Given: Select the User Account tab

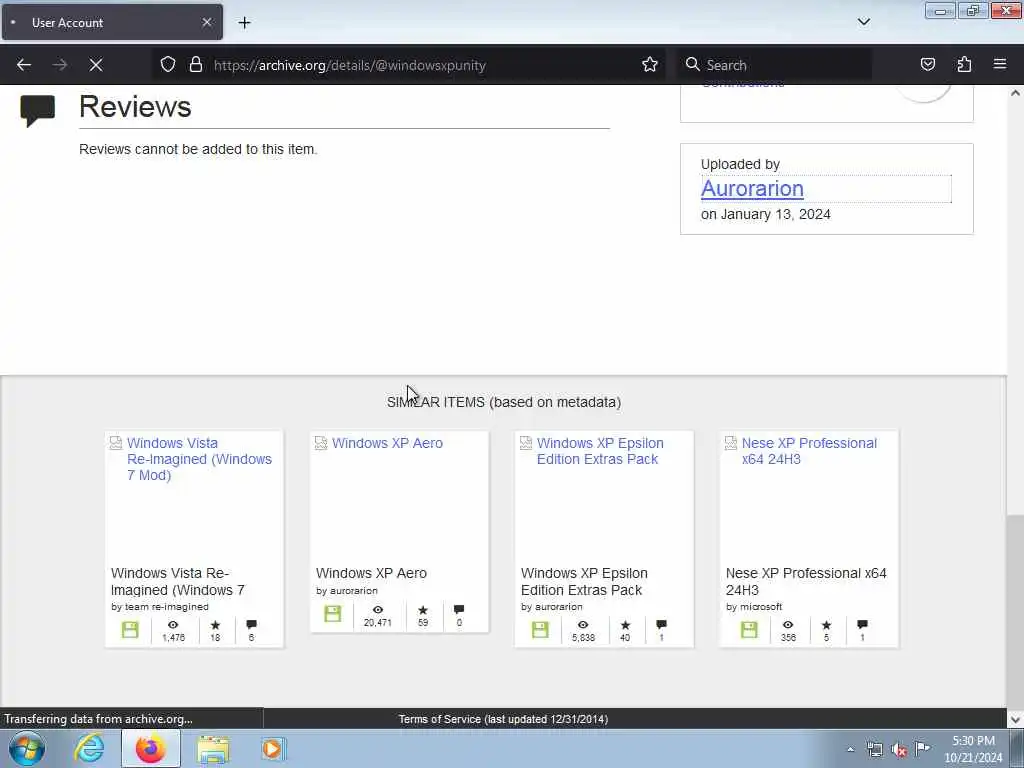Looking at the screenshot, I should pyautogui.click(x=112, y=22).
